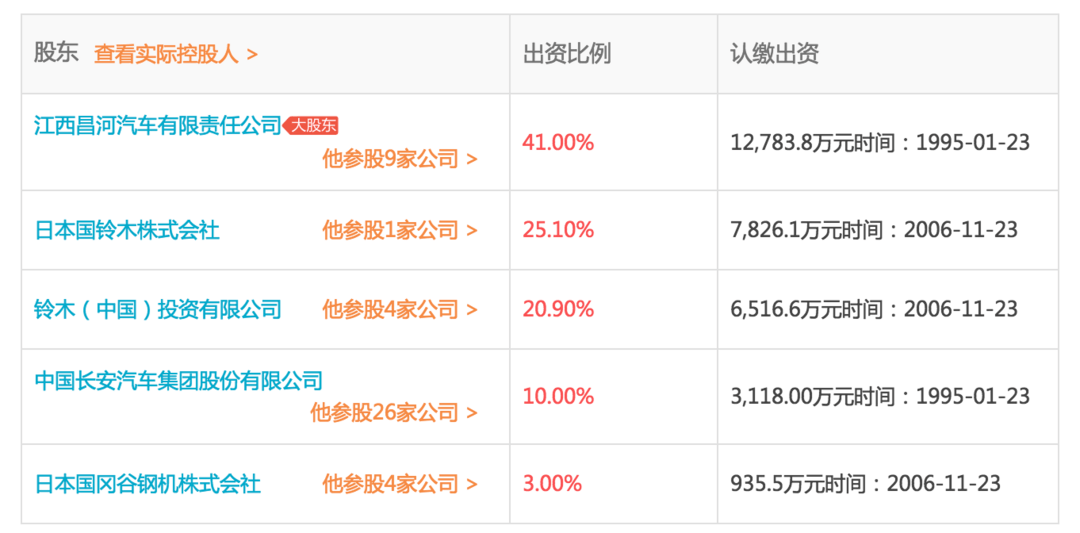The height and width of the screenshot is (533, 1080).
Task: Click the 大股东 red badge
Action: pos(313,125)
